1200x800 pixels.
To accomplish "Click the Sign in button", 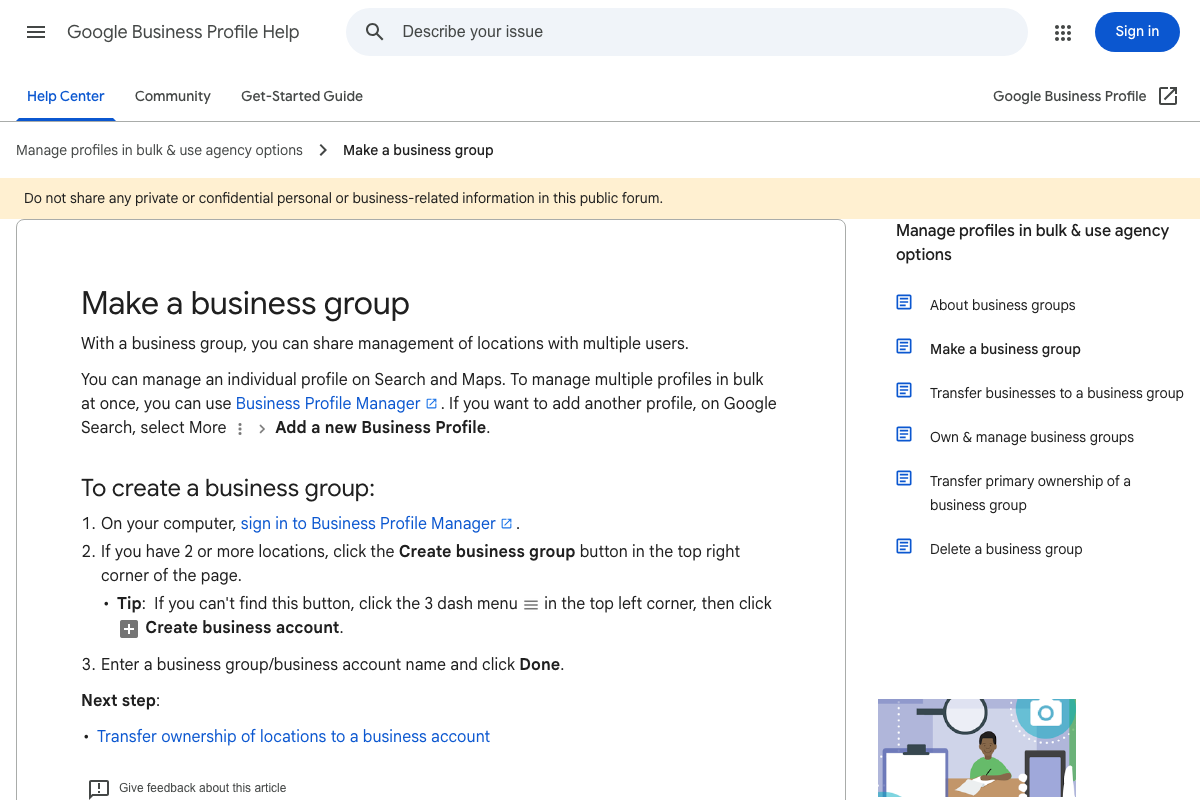I will pos(1137,32).
